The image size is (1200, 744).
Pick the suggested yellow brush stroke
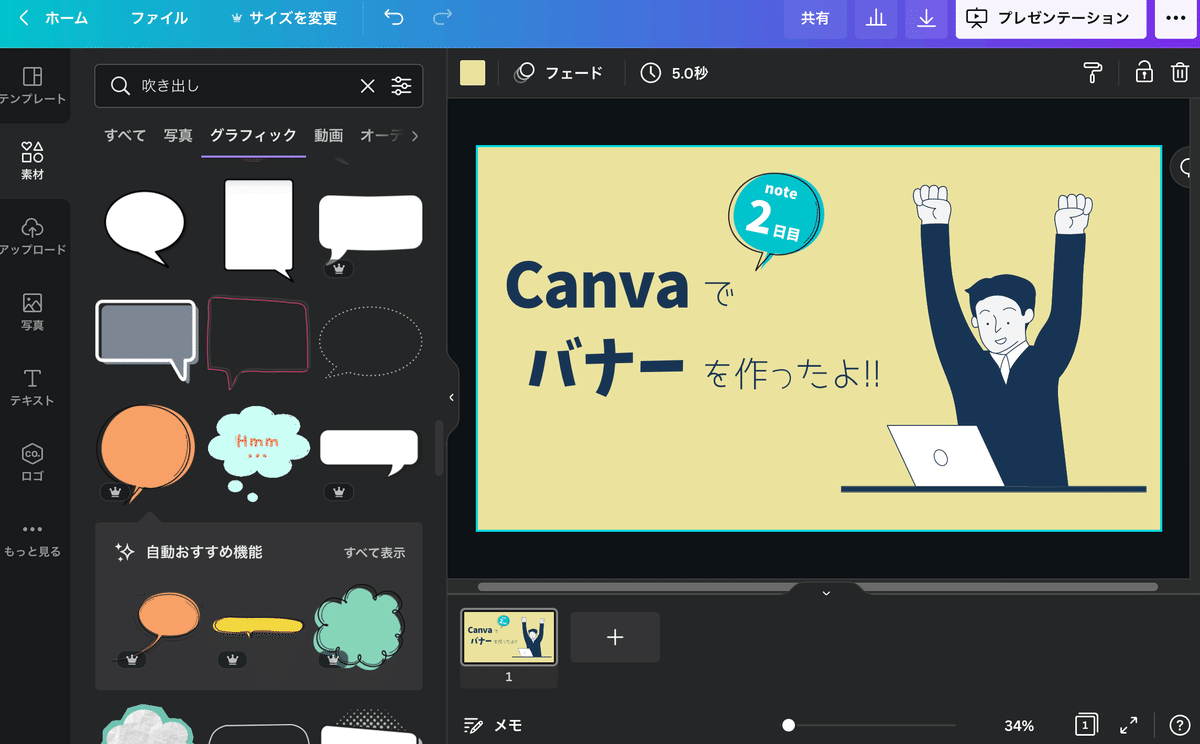(258, 626)
